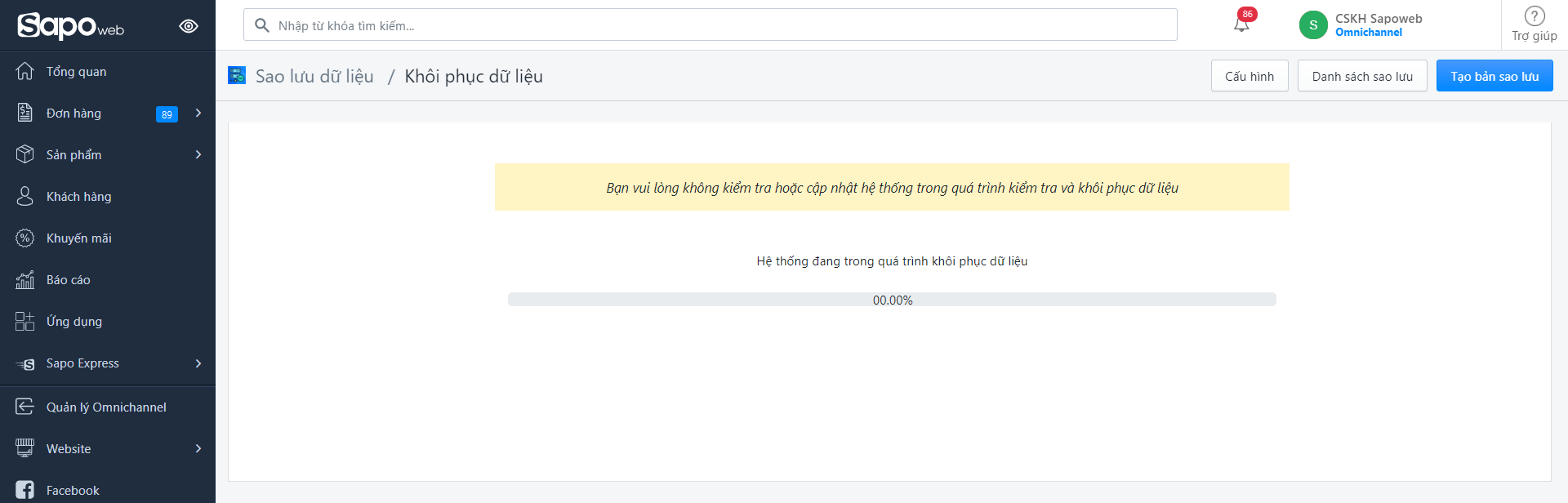Expand the Website menu chevron
Viewport: 1568px width, 503px height.
coord(198,449)
